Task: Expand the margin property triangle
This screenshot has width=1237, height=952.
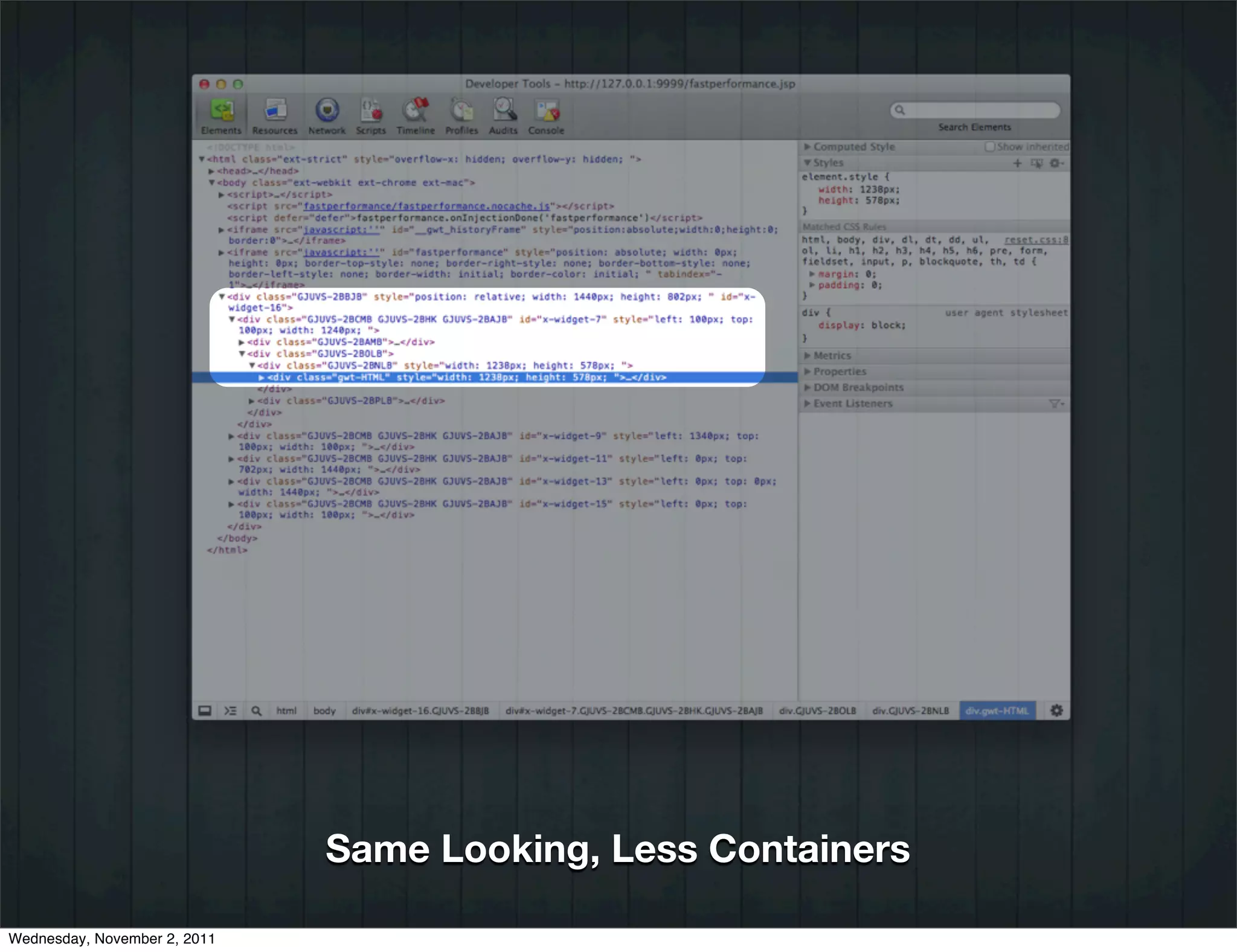Action: click(812, 274)
